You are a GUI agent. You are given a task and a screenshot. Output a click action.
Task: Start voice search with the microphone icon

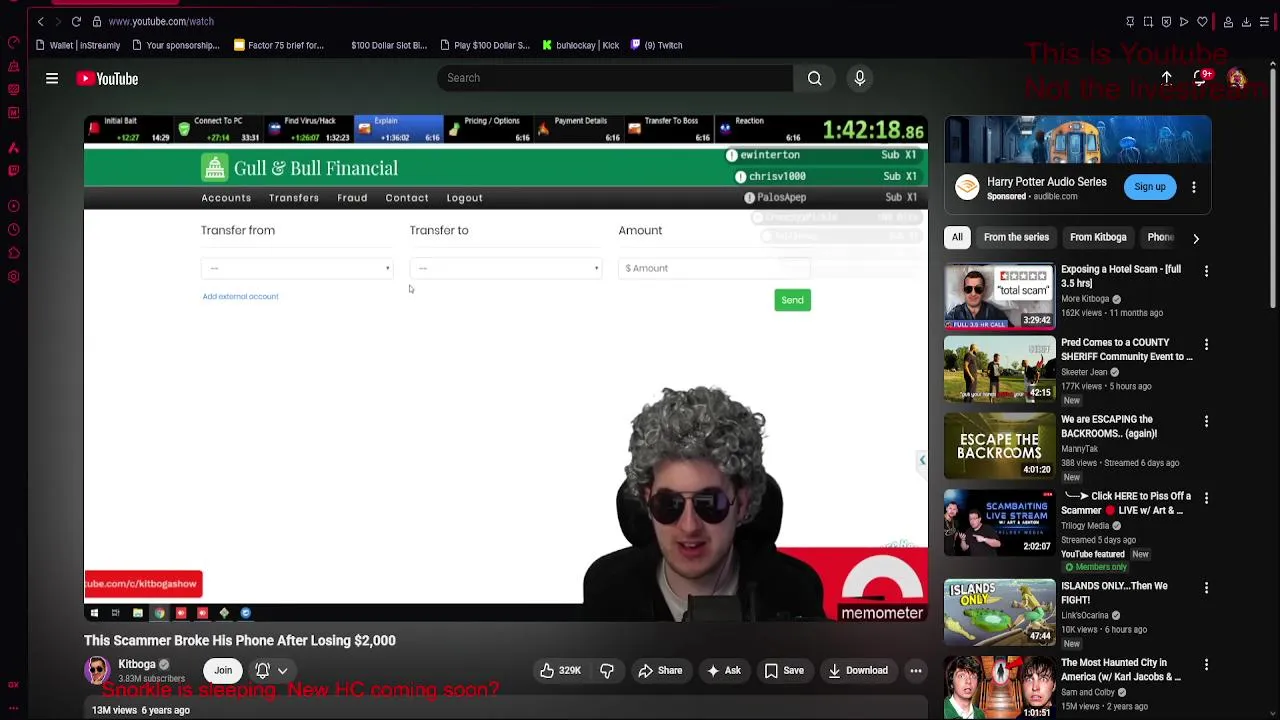[x=860, y=78]
